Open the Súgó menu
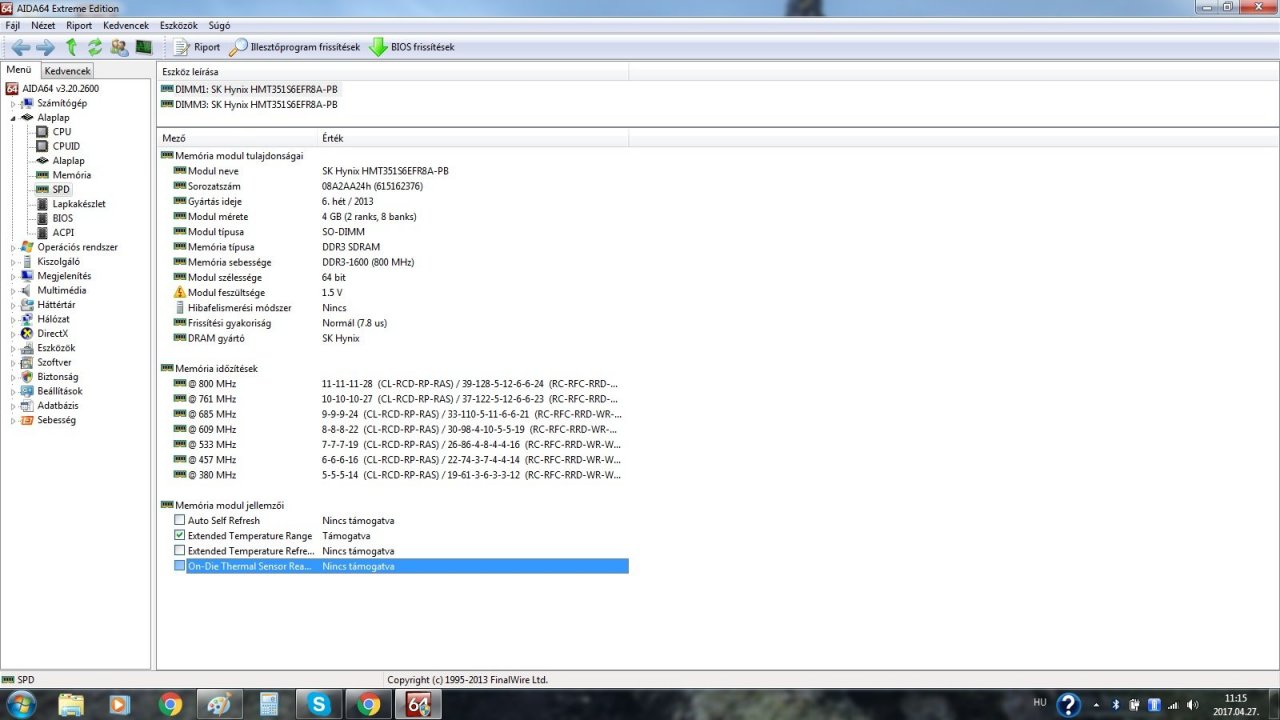Viewport: 1280px width, 720px height. point(219,25)
